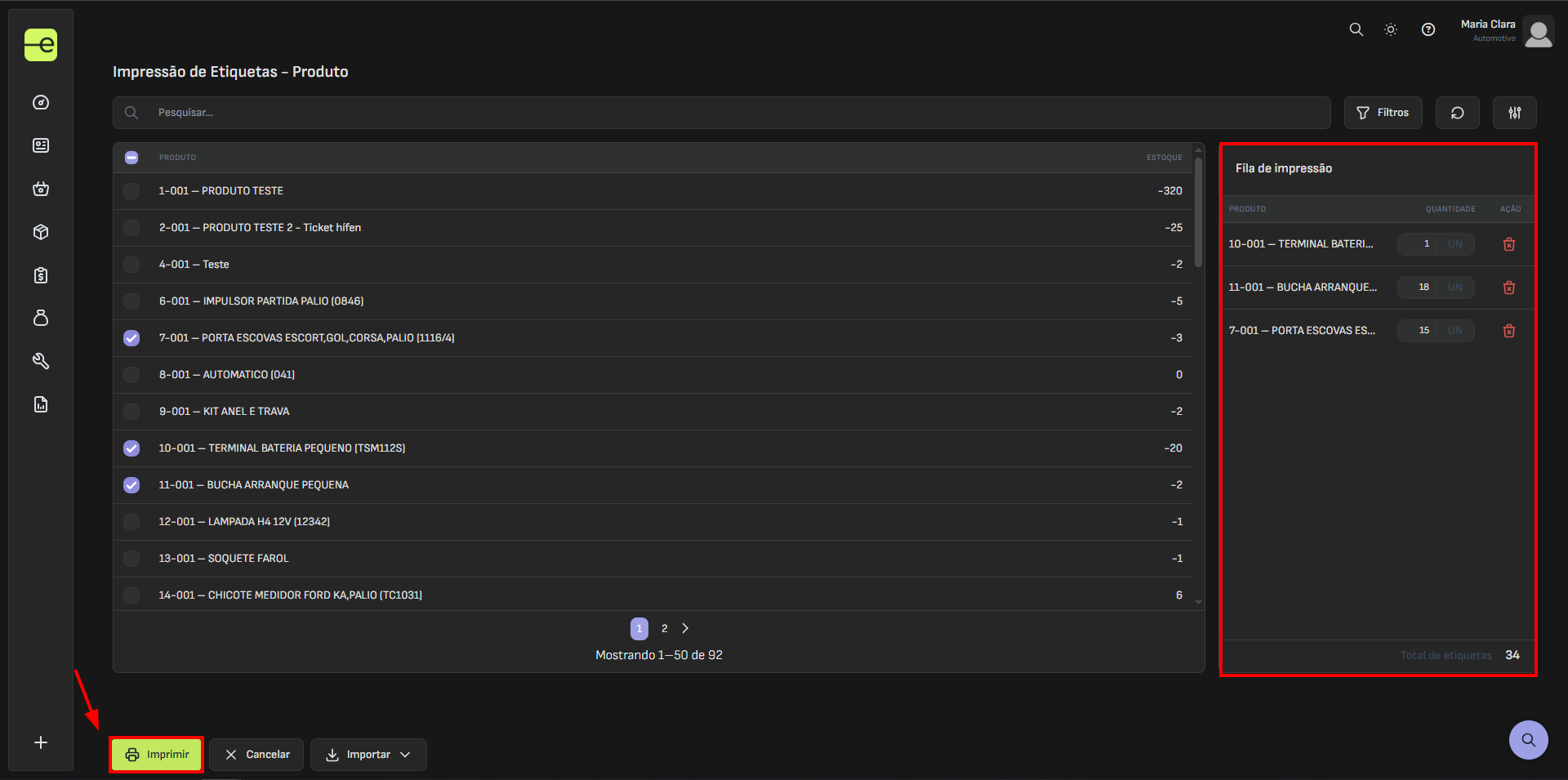This screenshot has height=780, width=1568.
Task: Open the contacts card icon in sidebar
Action: tap(41, 145)
